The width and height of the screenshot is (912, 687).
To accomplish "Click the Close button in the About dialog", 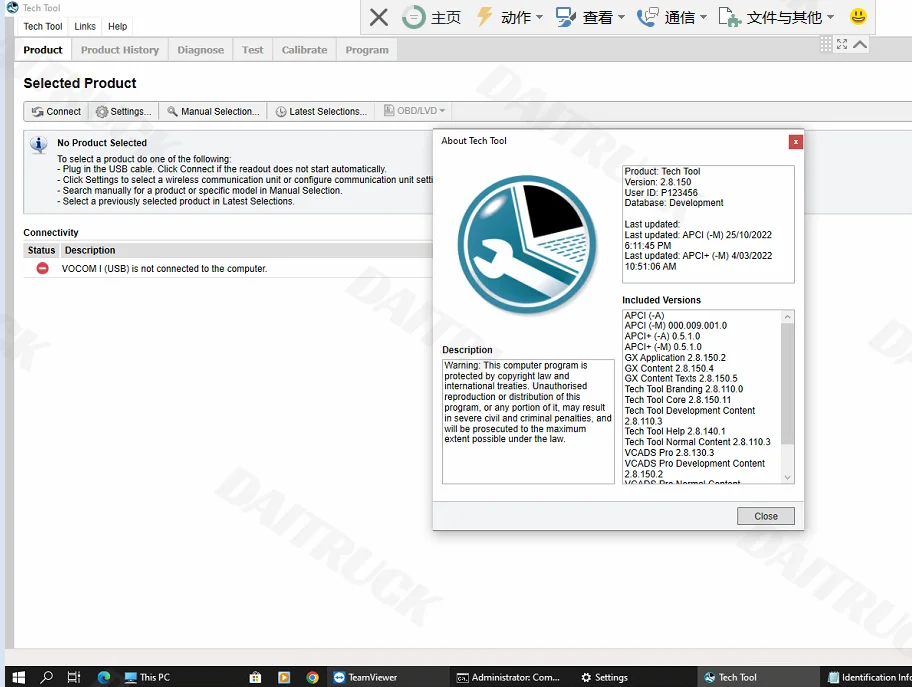I will [x=765, y=516].
